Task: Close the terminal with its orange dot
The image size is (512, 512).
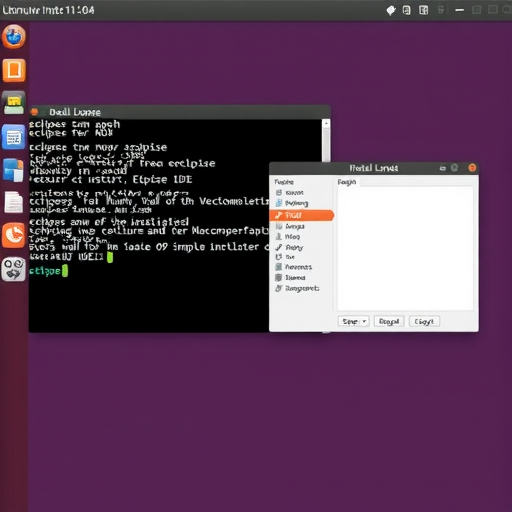Action: (x=34, y=112)
